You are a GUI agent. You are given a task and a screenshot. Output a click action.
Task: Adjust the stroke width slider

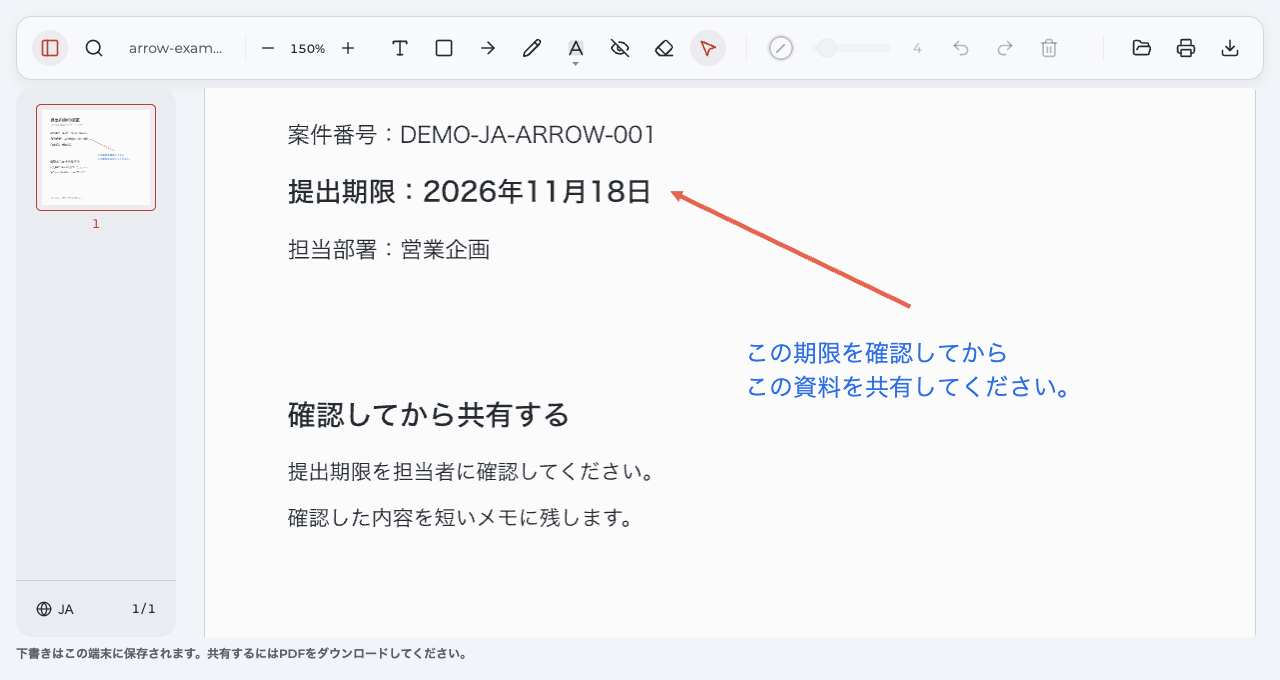(x=851, y=48)
